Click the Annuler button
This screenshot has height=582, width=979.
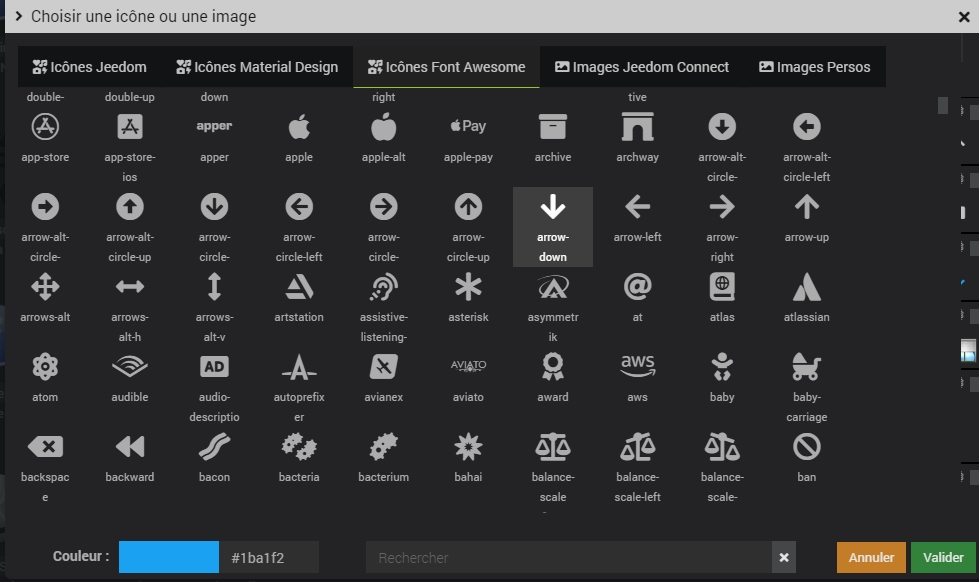coord(871,557)
